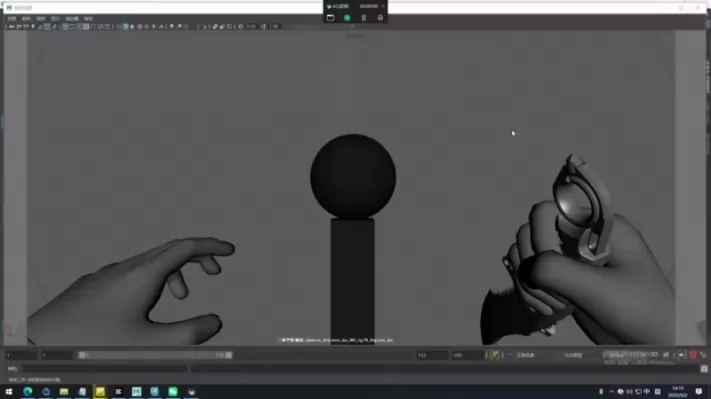This screenshot has height=399, width=711.
Task: Open the last viewport panel menu
Action: (88, 19)
